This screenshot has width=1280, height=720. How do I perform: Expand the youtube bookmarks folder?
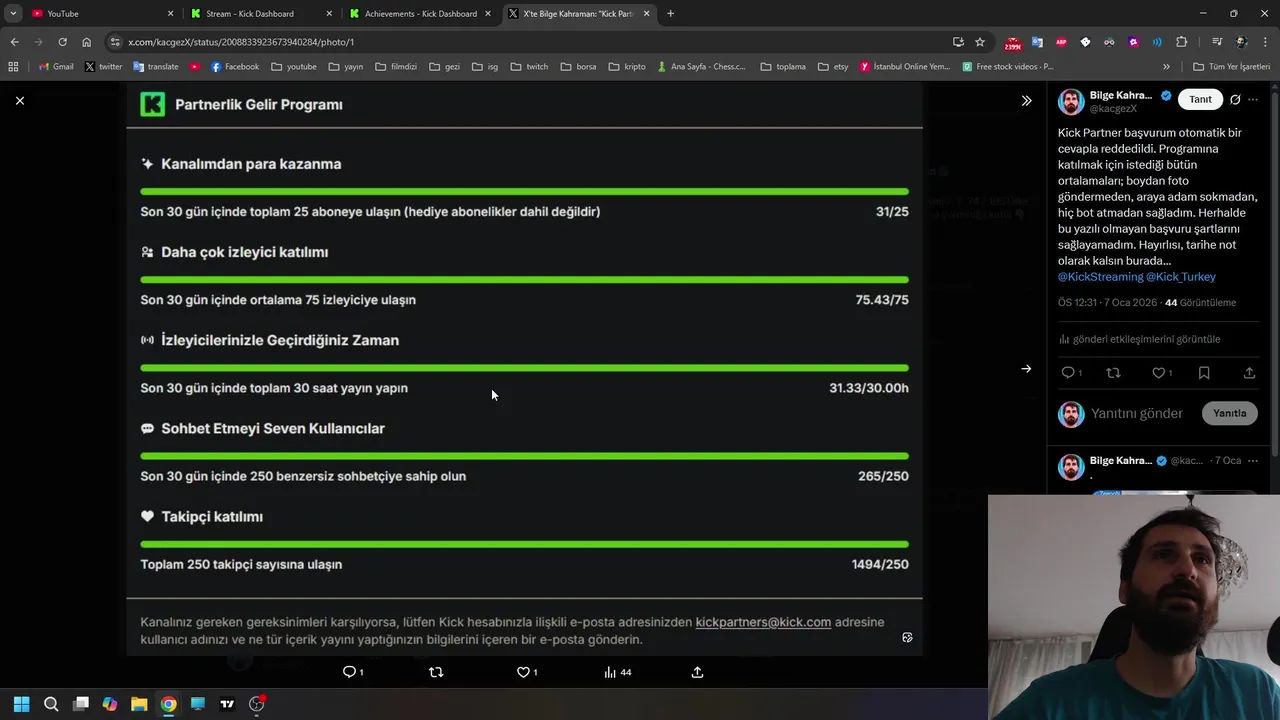[293, 67]
